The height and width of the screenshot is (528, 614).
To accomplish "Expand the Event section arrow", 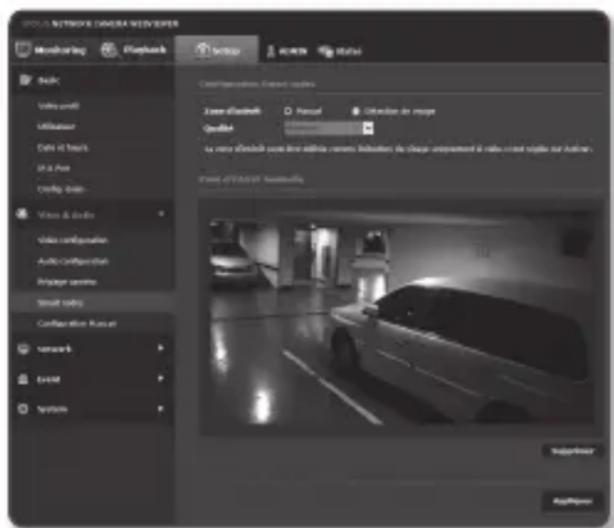I will pos(160,379).
